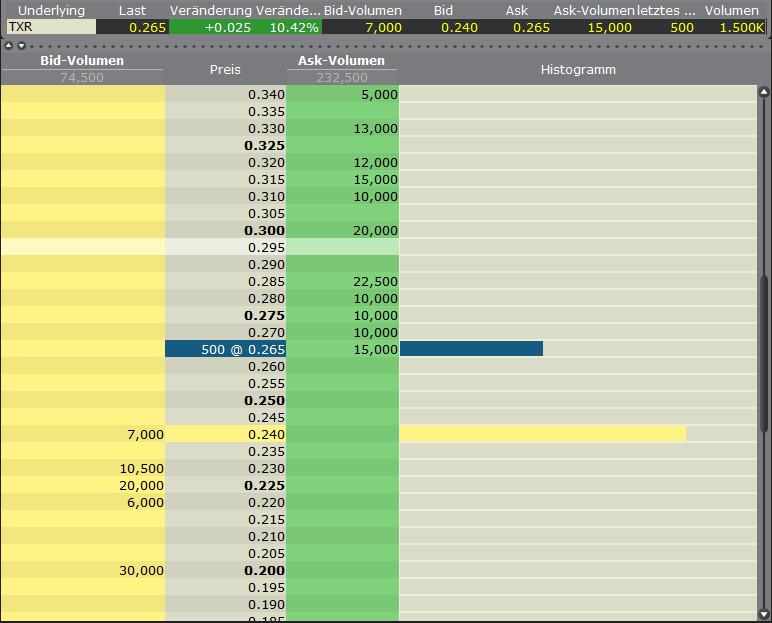Click the TXR underlying symbol cell
The height and width of the screenshot is (623, 772).
(x=50, y=27)
